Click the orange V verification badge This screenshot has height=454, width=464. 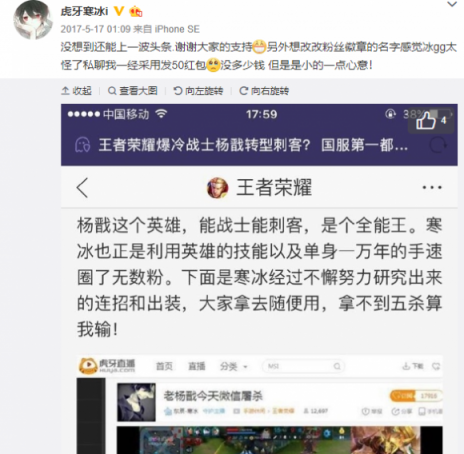click(x=119, y=11)
